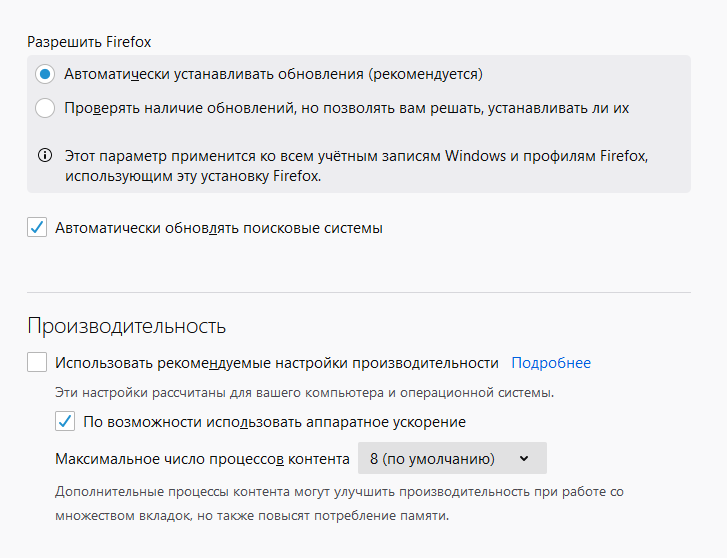This screenshot has width=727, height=558.
Task: Enable recommended performance settings checkbox
Action: tap(37, 362)
